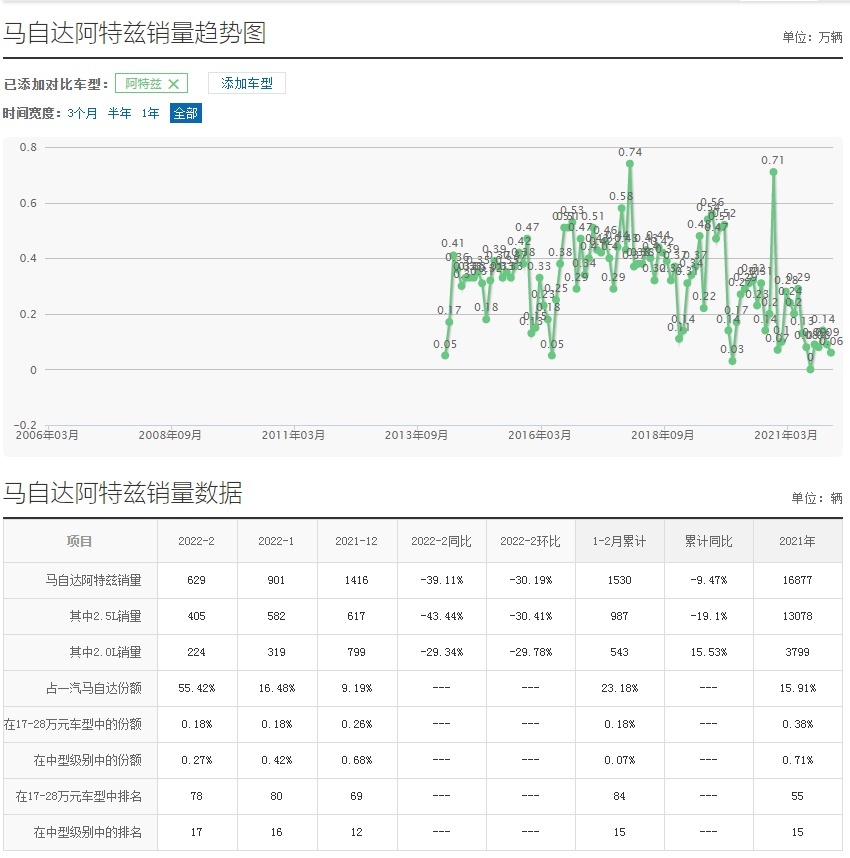The width and height of the screenshot is (850, 858).
Task: Click cell value -39.11%
Action: [441, 580]
